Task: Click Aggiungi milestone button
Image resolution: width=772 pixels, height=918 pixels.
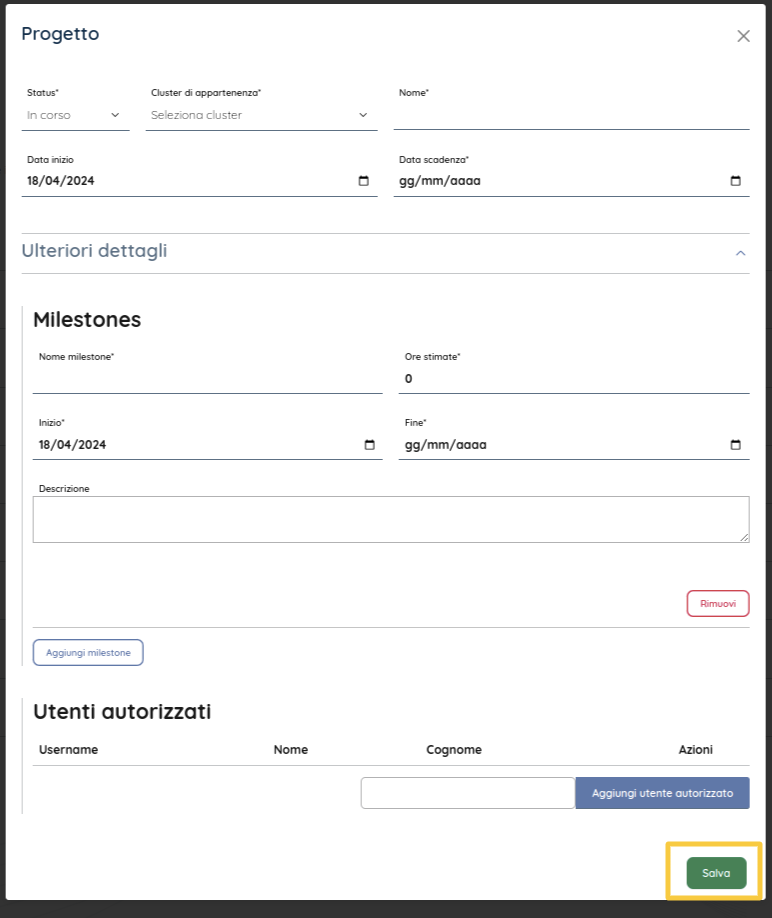Action: tap(88, 652)
